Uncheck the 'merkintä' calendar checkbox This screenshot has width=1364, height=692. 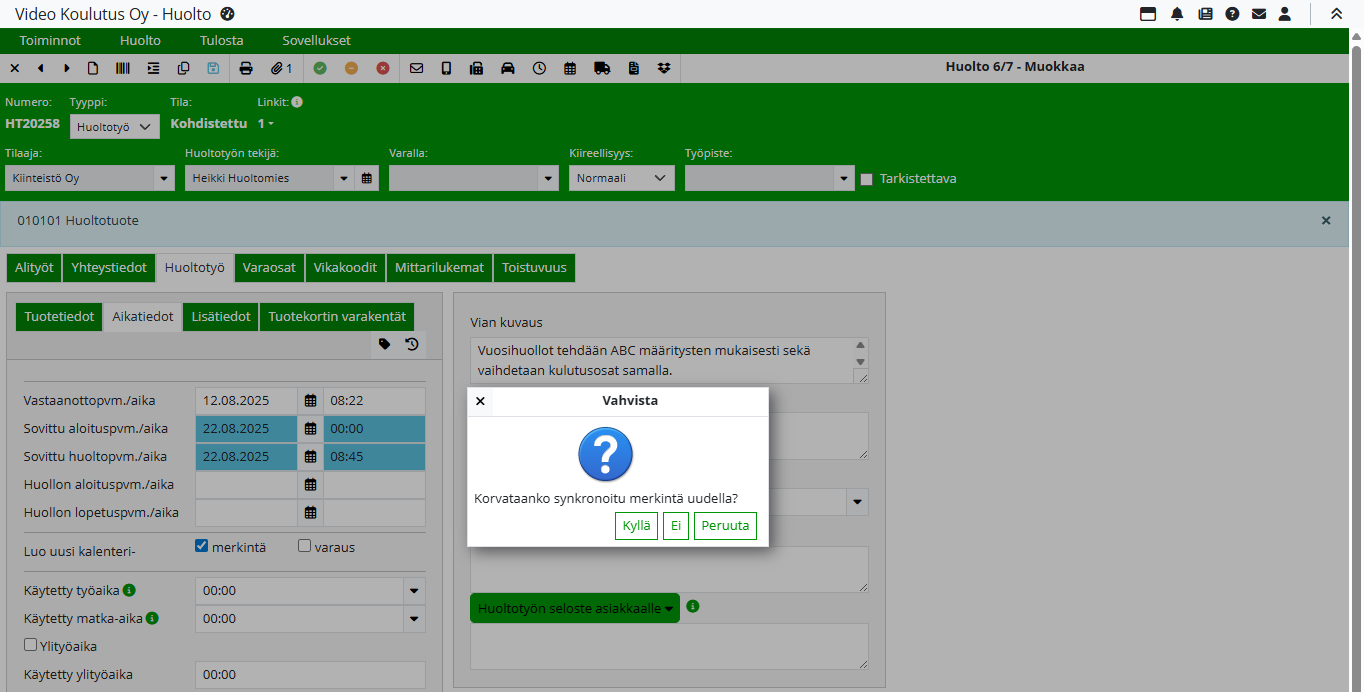click(x=201, y=546)
